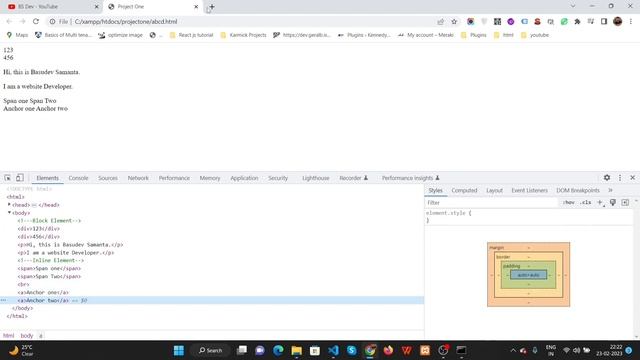Select the Elements tab

(x=47, y=178)
